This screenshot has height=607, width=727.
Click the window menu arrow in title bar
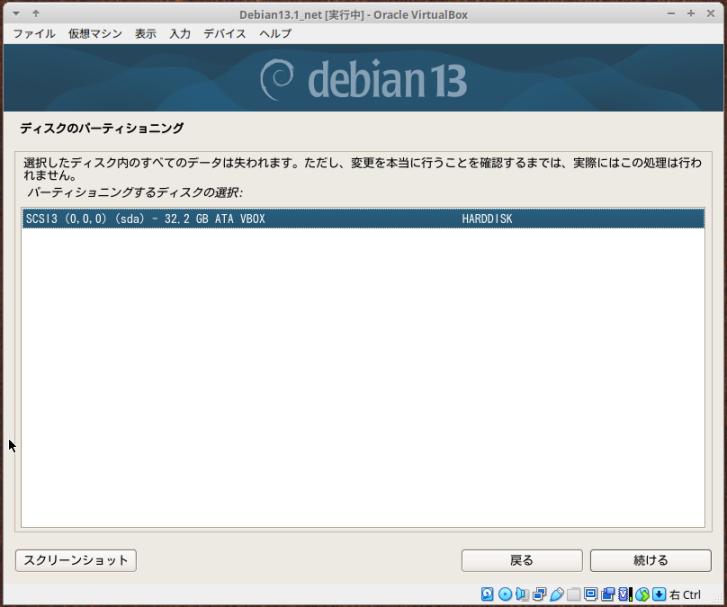(16, 13)
